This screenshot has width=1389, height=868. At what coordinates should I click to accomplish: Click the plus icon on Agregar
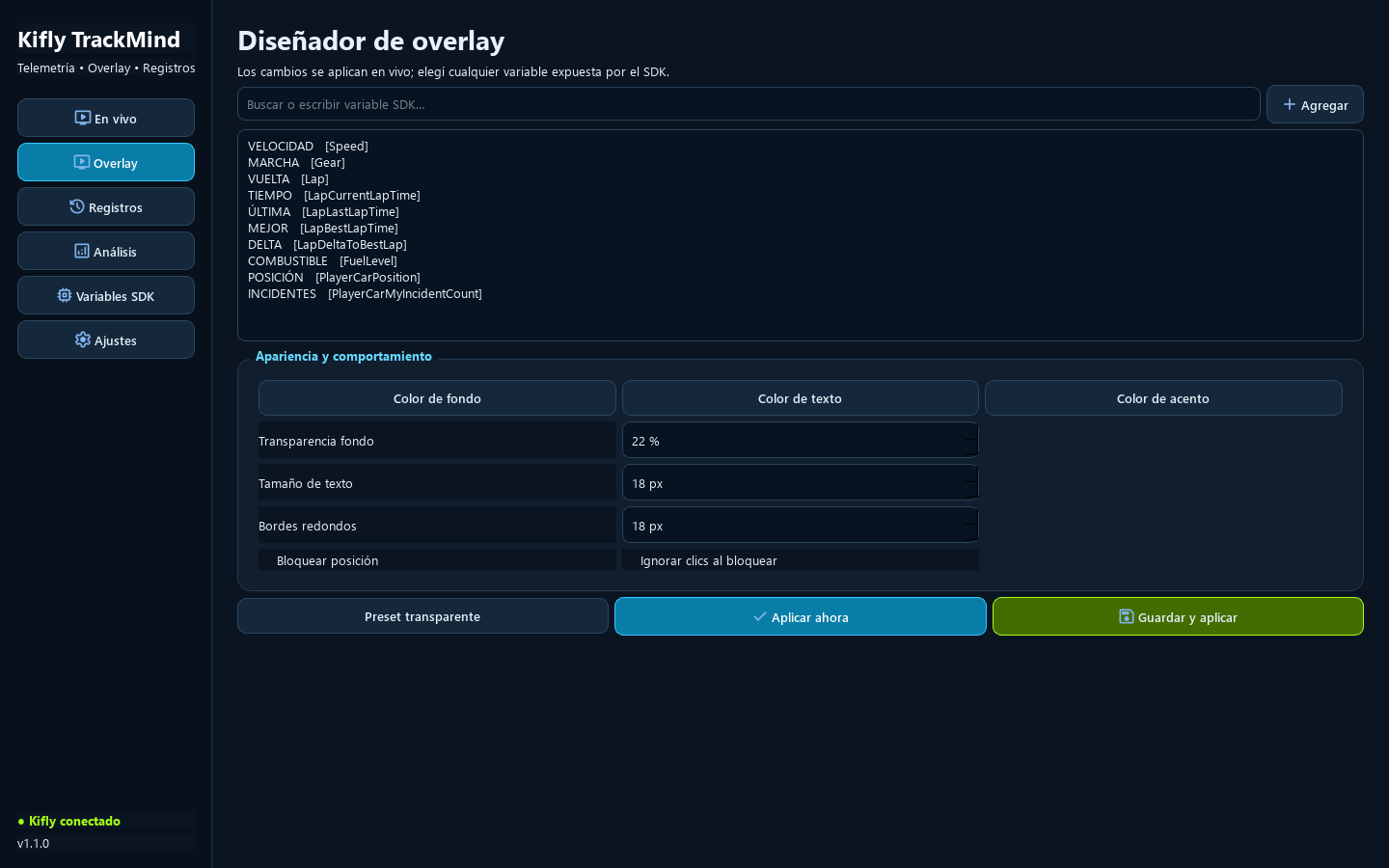click(1290, 104)
